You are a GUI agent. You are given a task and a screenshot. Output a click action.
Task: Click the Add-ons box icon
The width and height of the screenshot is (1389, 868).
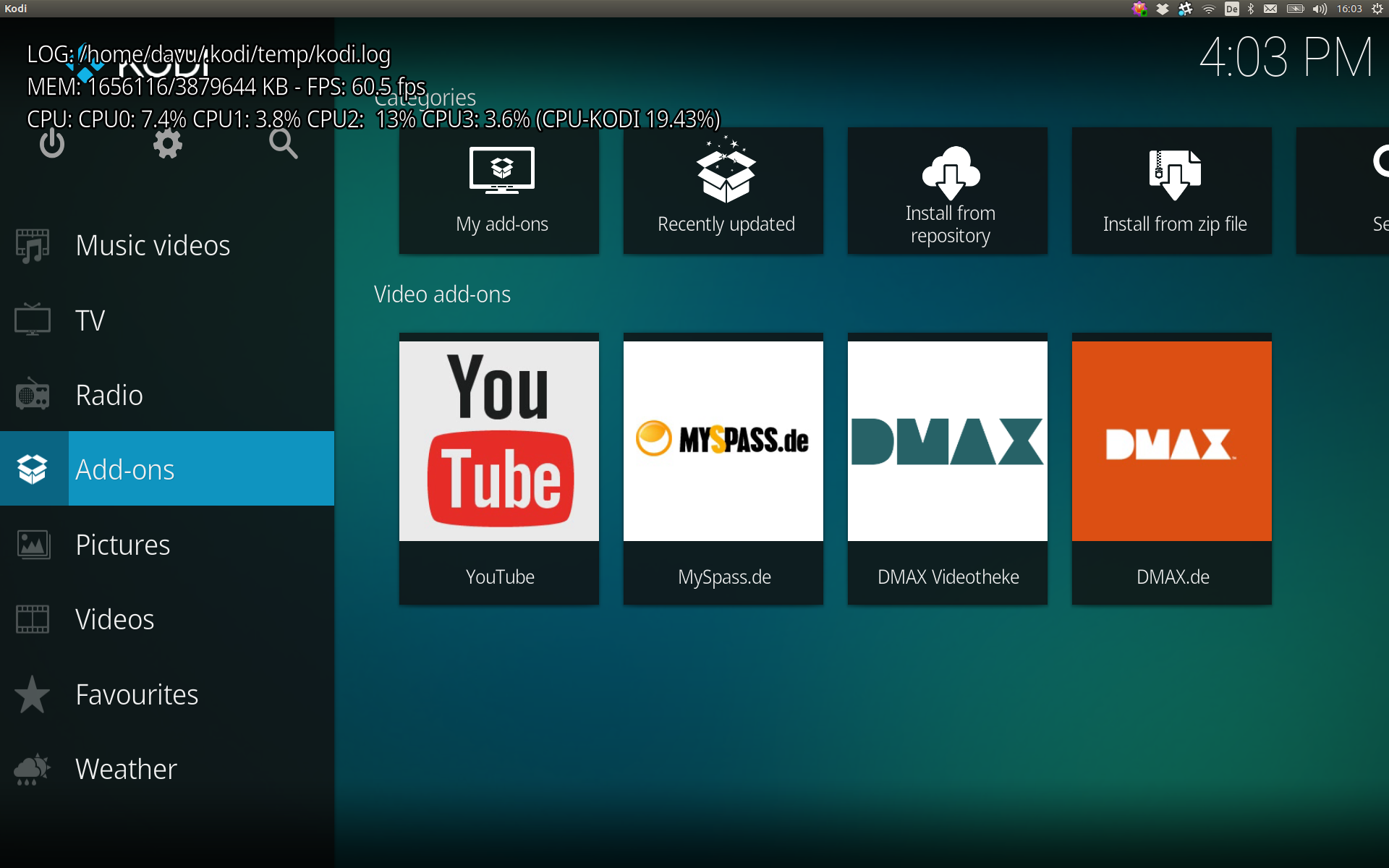pyautogui.click(x=33, y=469)
